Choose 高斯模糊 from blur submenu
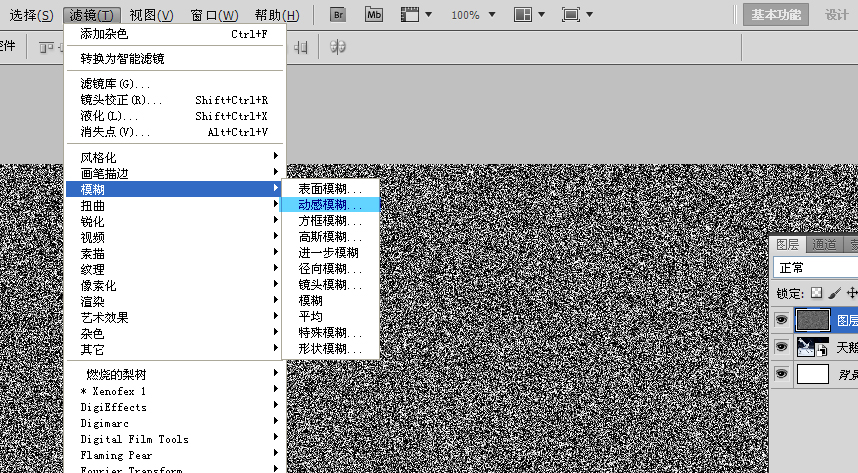Screen dimensions: 858x473 coord(330,236)
